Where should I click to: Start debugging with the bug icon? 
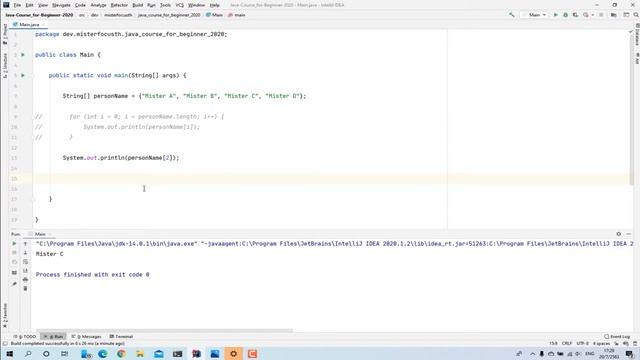565,15
